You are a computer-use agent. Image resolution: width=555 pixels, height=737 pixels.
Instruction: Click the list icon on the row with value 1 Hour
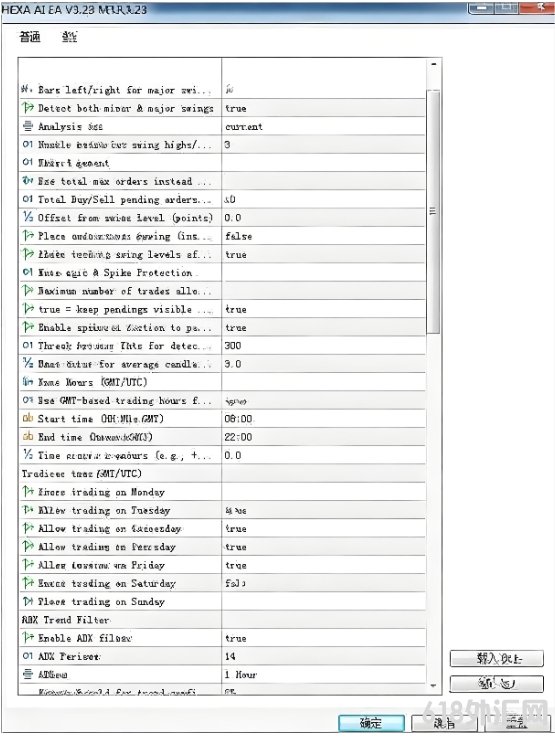(x=28, y=674)
